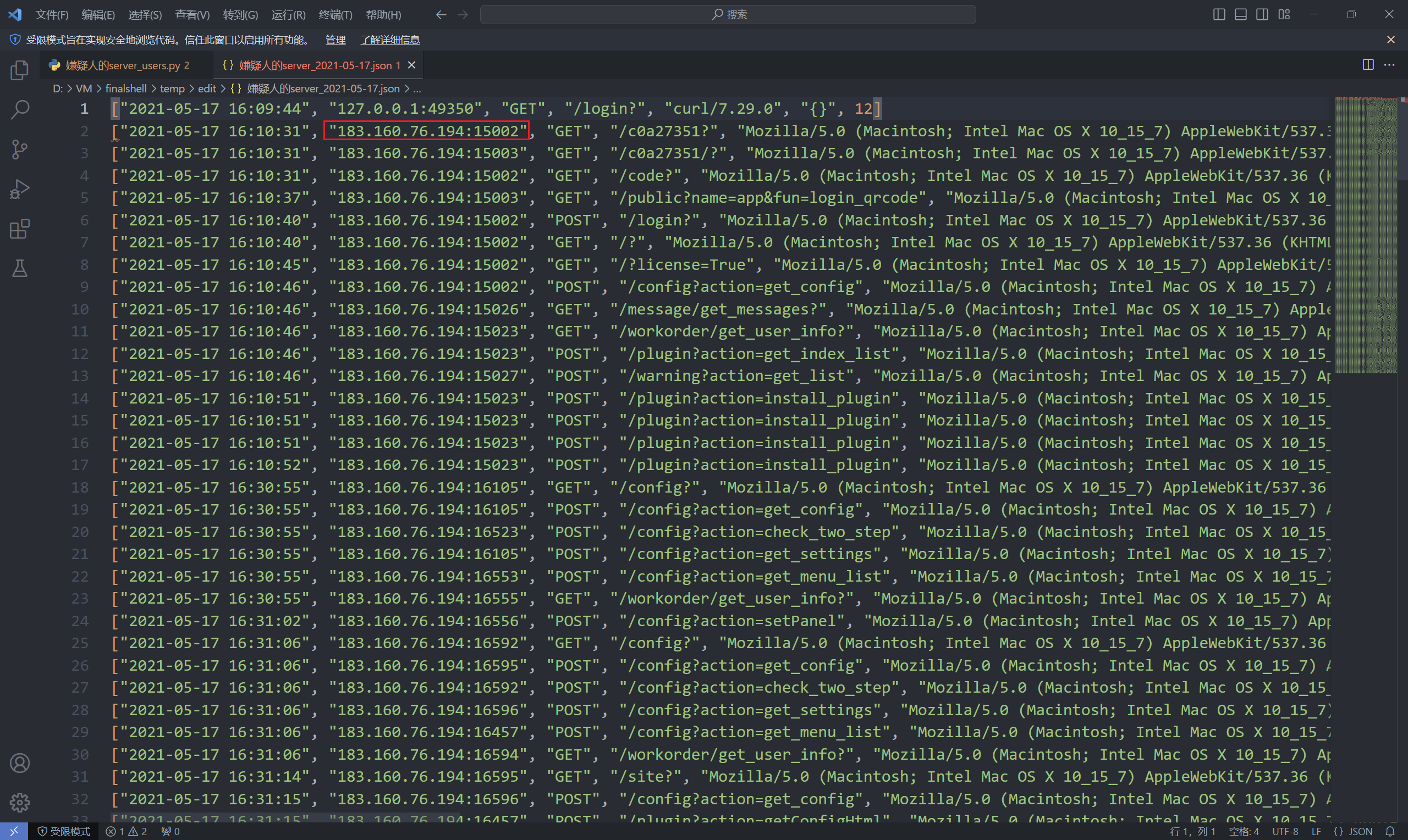
Task: Go forward with the right arrow
Action: point(463,15)
